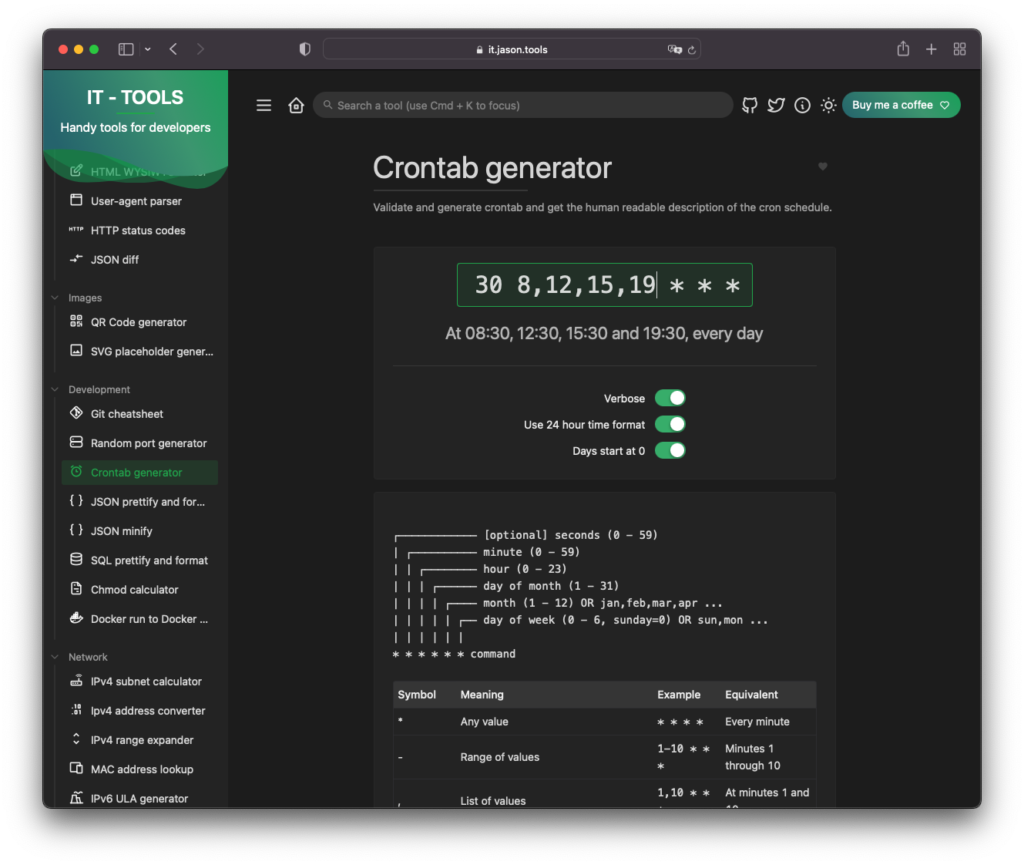Click the IPv4 subnet calculator icon
1024x865 pixels.
click(x=76, y=680)
